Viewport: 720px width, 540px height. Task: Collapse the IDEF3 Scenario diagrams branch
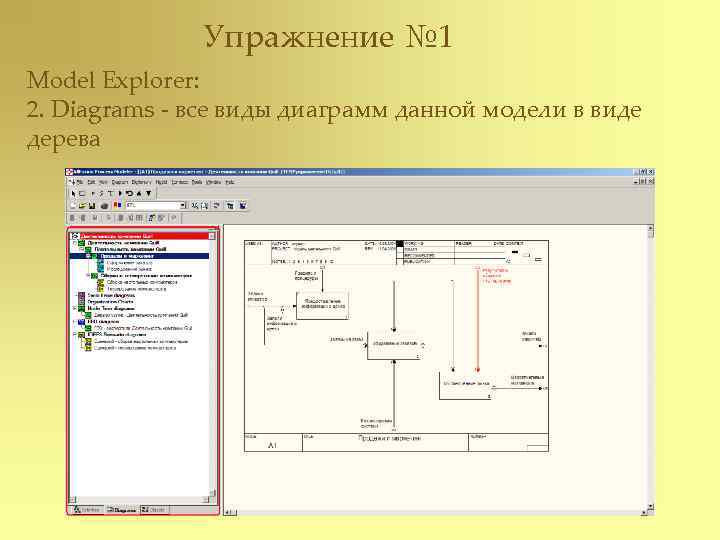pyautogui.click(x=74, y=334)
